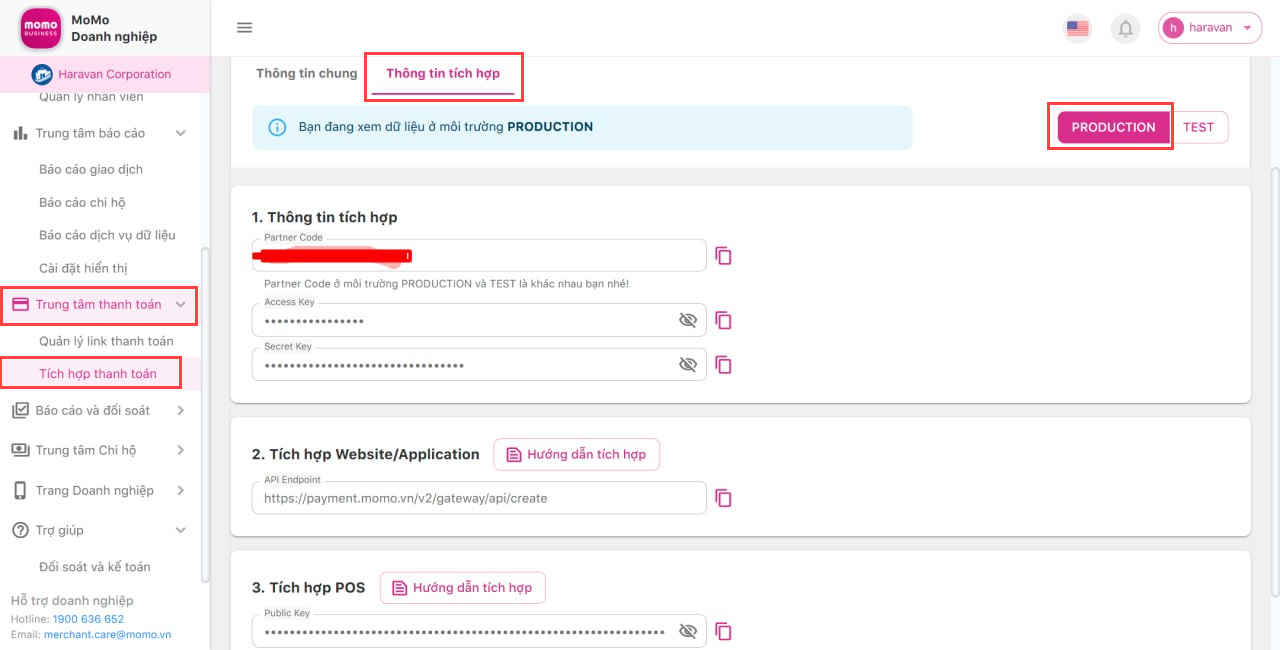Collapse the Trợ giúp chevron

tap(181, 530)
